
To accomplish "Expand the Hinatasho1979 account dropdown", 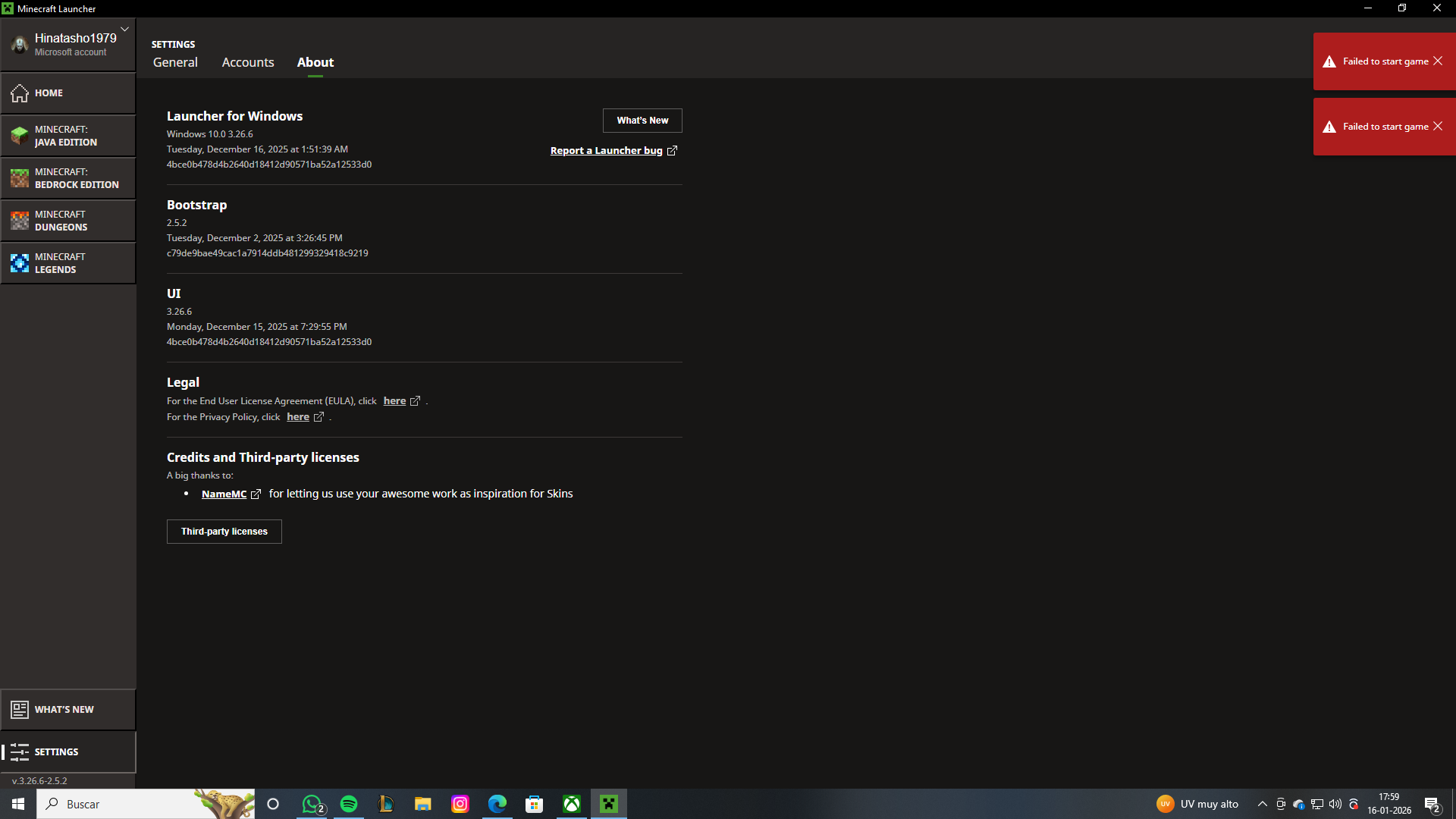I will click(124, 30).
